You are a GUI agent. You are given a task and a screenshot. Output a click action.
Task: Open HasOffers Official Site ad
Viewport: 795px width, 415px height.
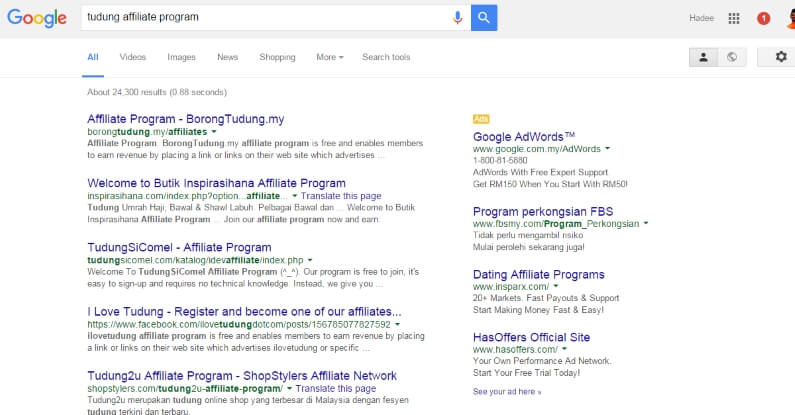[531, 337]
